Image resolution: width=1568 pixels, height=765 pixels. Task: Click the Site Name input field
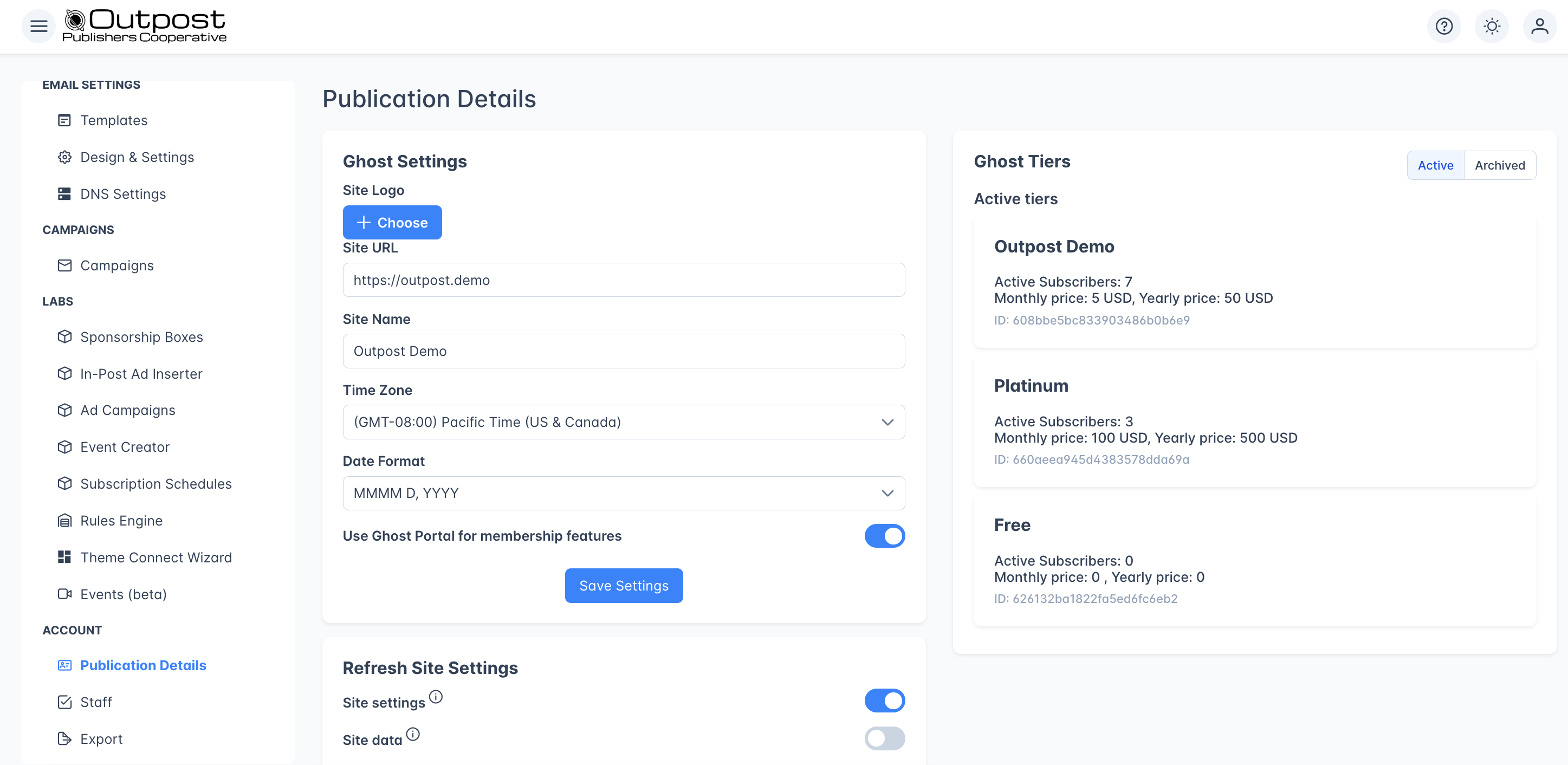(x=624, y=351)
